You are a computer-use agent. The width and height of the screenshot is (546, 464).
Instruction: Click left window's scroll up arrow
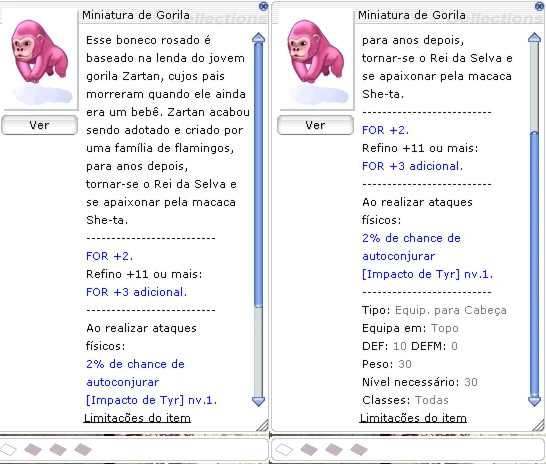point(258,38)
